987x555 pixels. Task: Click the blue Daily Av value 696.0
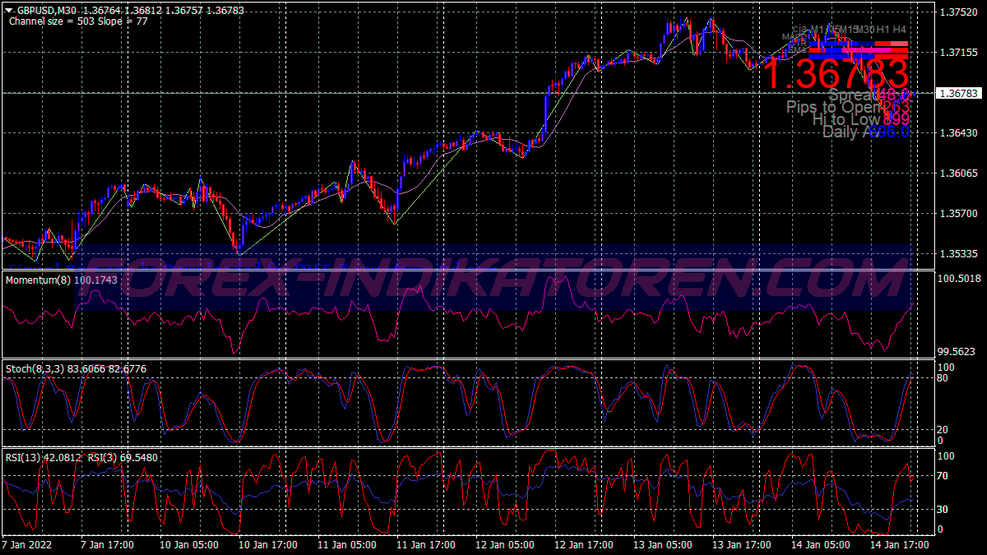[889, 132]
